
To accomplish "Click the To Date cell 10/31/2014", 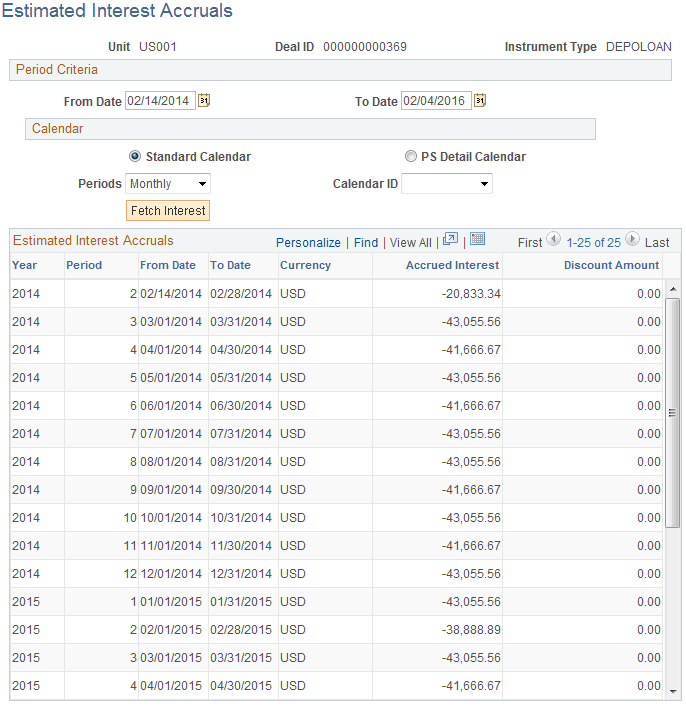I will tap(241, 517).
